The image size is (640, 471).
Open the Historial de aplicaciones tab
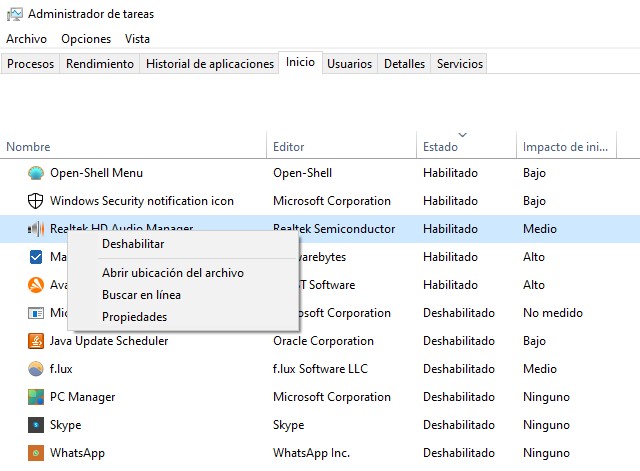210,64
